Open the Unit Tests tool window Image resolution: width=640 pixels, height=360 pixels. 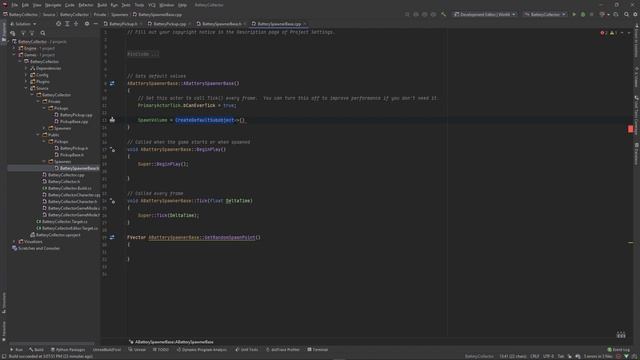pyautogui.click(x=247, y=350)
